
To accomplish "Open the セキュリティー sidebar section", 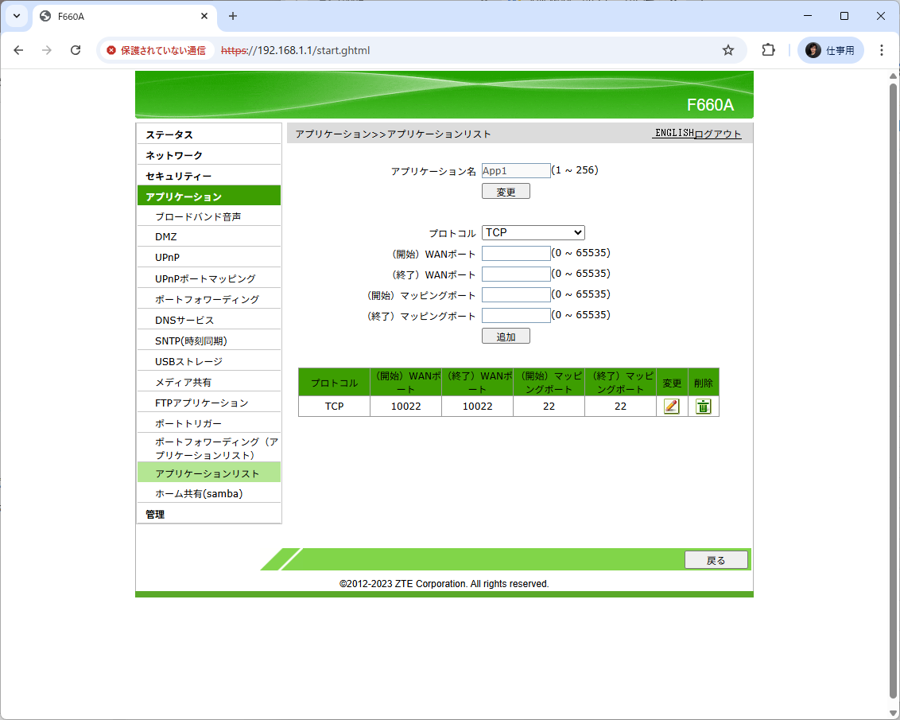I will coord(178,176).
